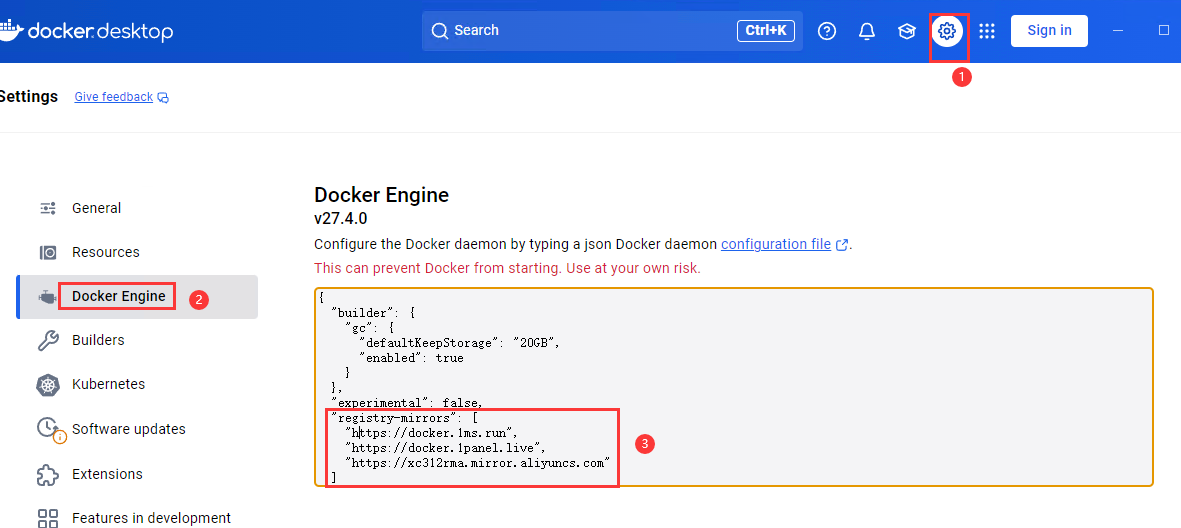Click the "defaultKeepStorage": "20GB" line
This screenshot has height=528, width=1181.
(x=460, y=343)
